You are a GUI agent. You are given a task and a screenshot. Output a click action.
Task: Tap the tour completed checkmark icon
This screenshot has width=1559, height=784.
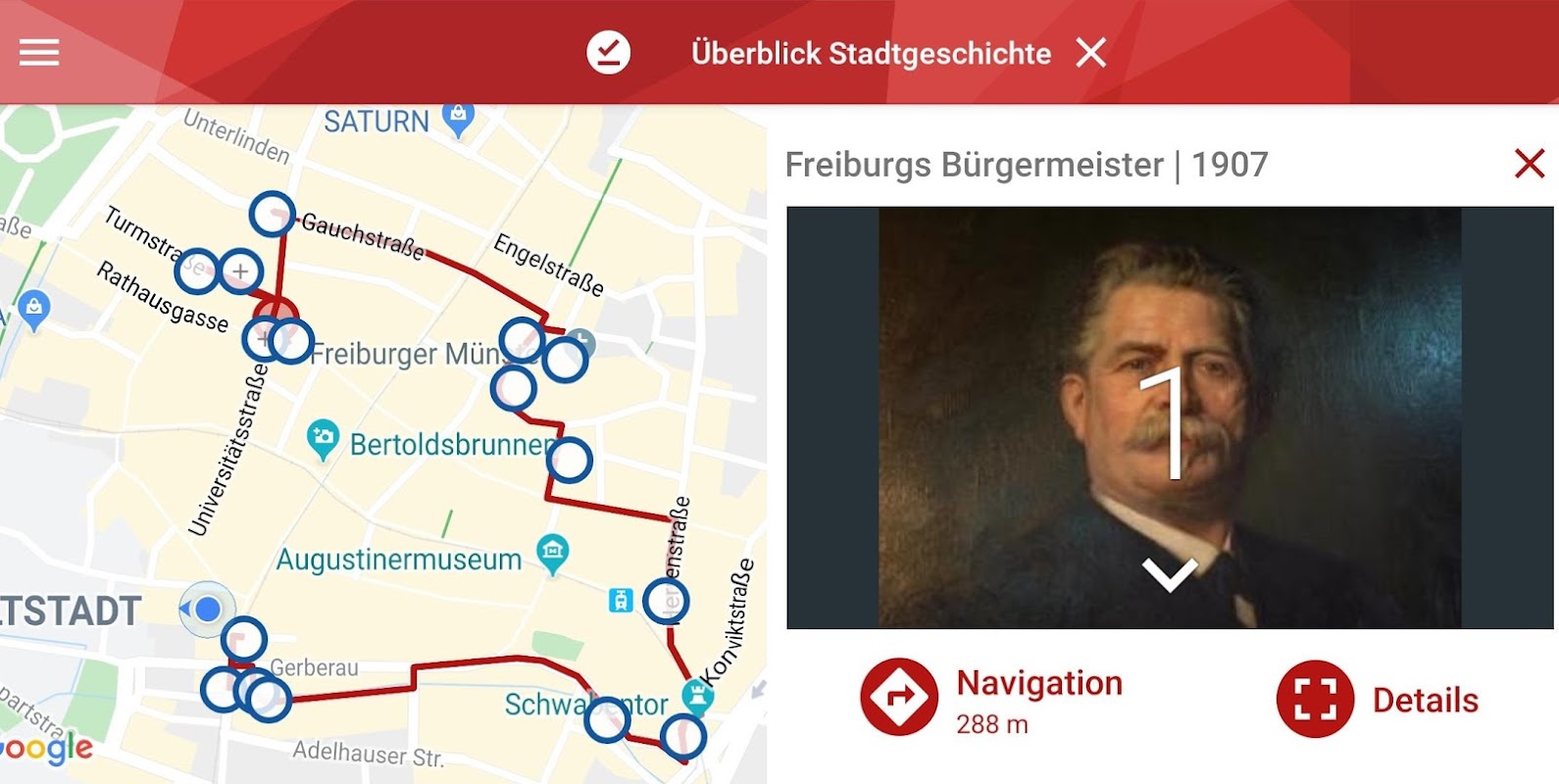tap(609, 53)
